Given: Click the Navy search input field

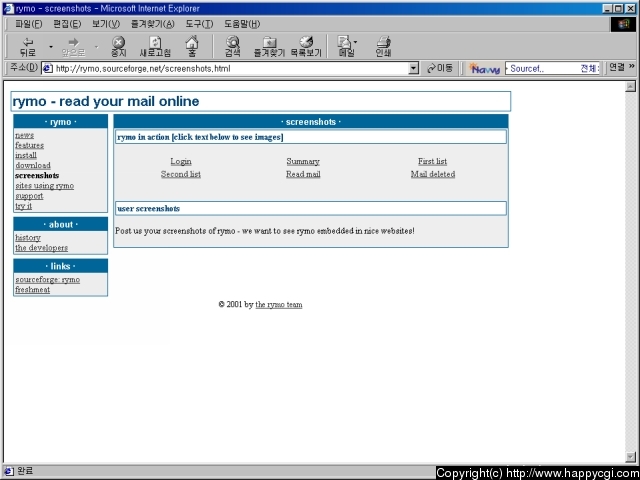Looking at the screenshot, I should pos(552,68).
